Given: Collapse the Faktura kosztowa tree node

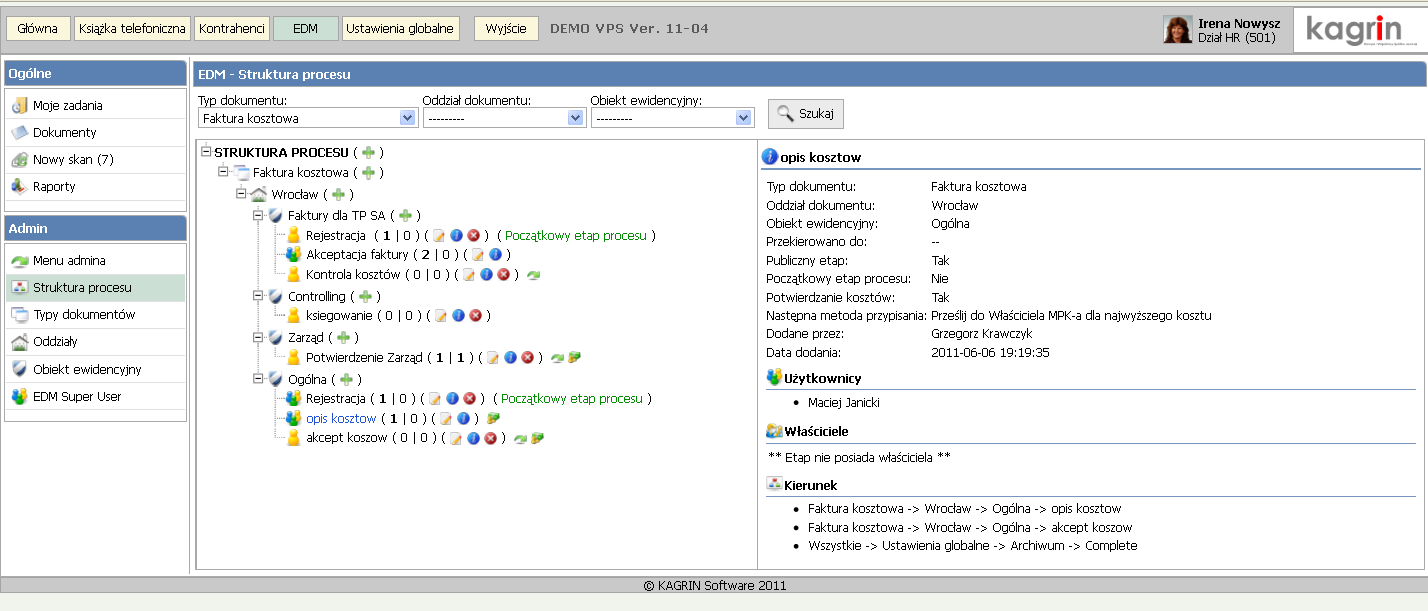Looking at the screenshot, I should 224,172.
